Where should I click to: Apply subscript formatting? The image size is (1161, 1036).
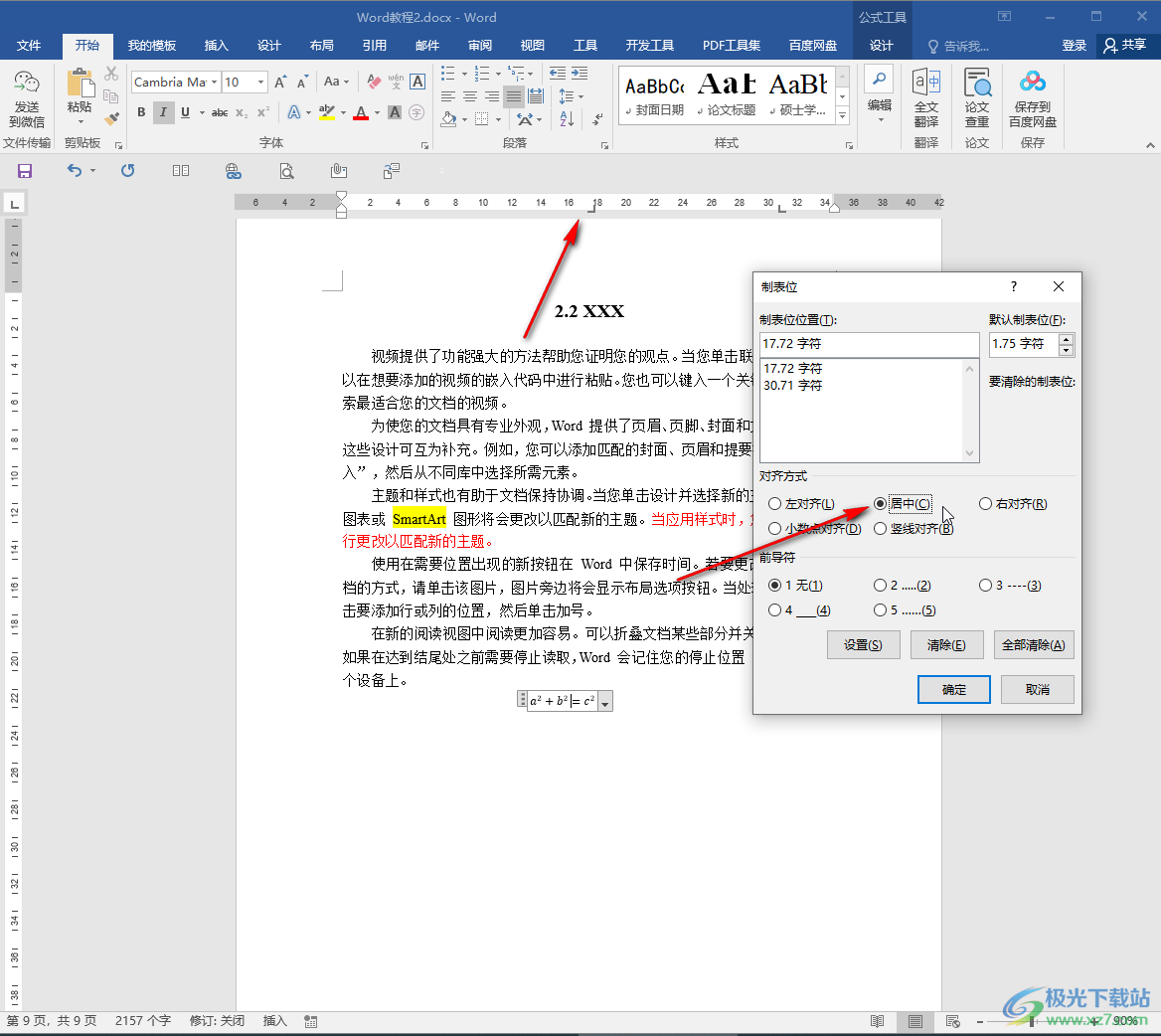(x=242, y=112)
